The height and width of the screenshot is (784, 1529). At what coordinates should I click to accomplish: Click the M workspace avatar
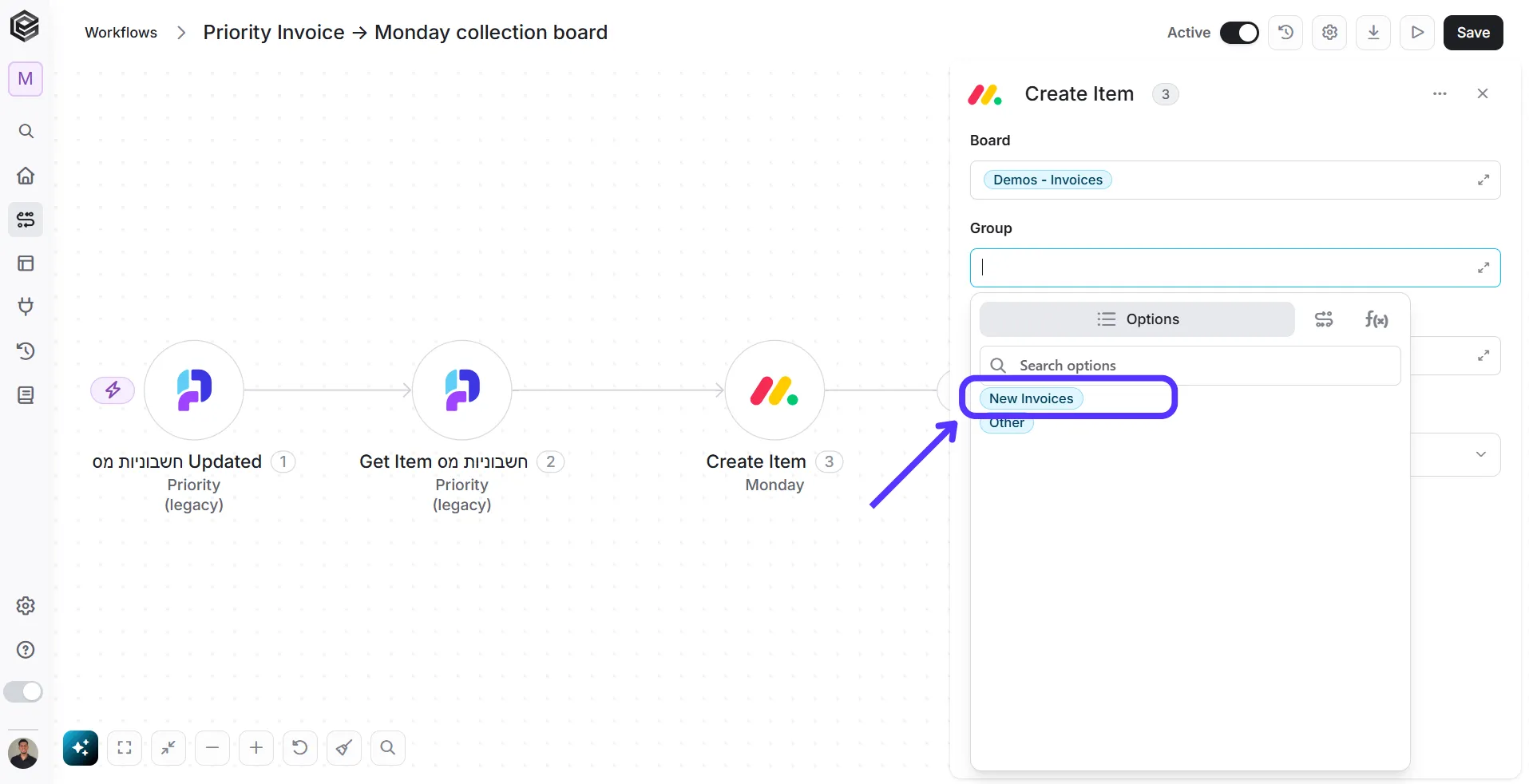tap(26, 79)
